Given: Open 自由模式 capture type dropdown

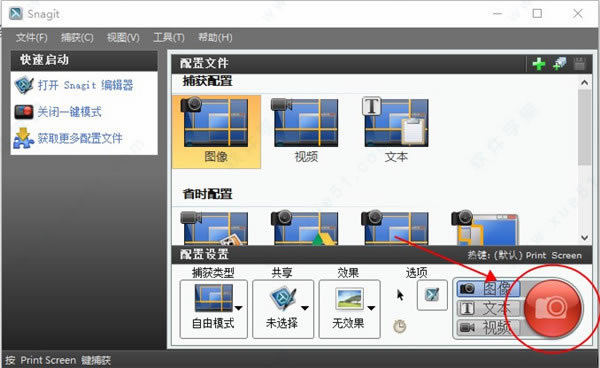Looking at the screenshot, I should point(214,309).
